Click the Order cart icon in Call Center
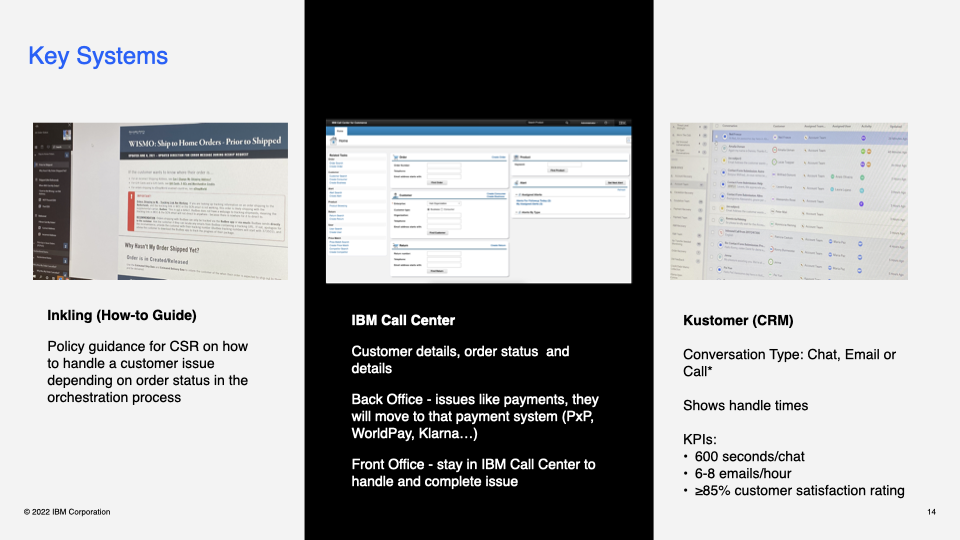960x540 pixels. click(x=396, y=157)
